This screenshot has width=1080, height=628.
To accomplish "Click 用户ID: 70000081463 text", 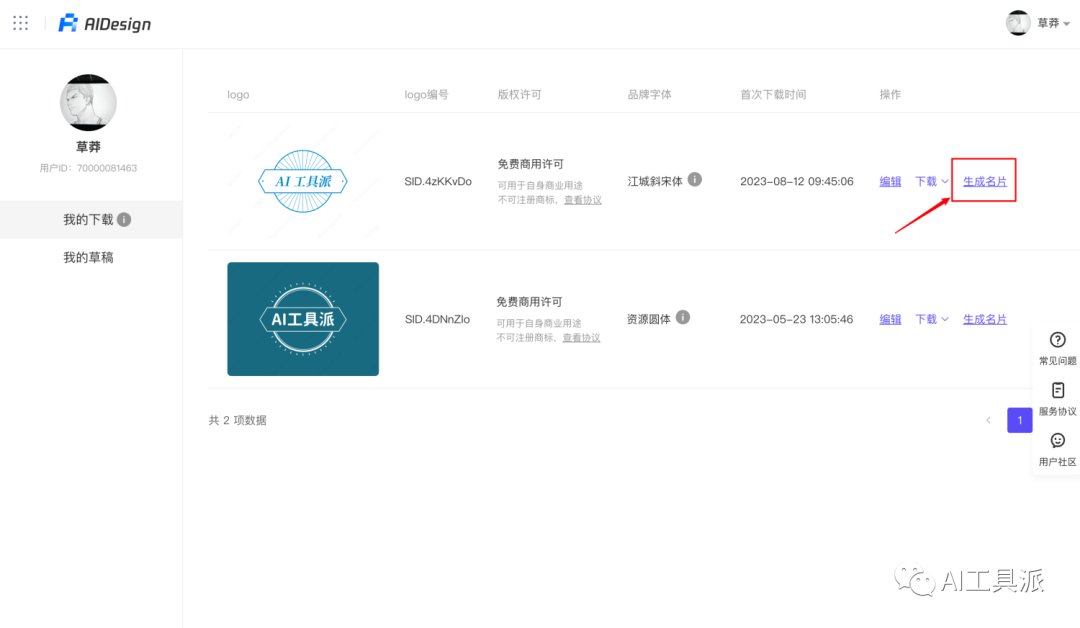I will click(x=88, y=168).
